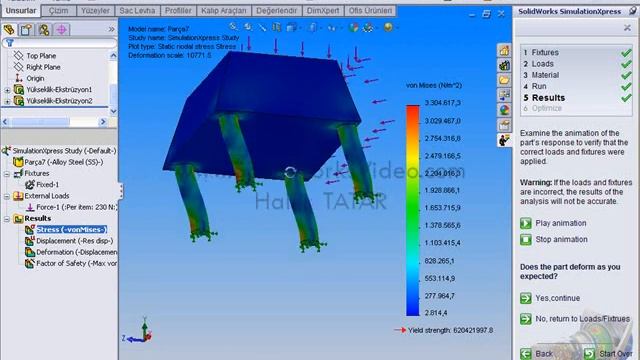Viewport: 640px width, 360px height.
Task: Switch to the DimXpert tab
Action: pyautogui.click(x=323, y=11)
